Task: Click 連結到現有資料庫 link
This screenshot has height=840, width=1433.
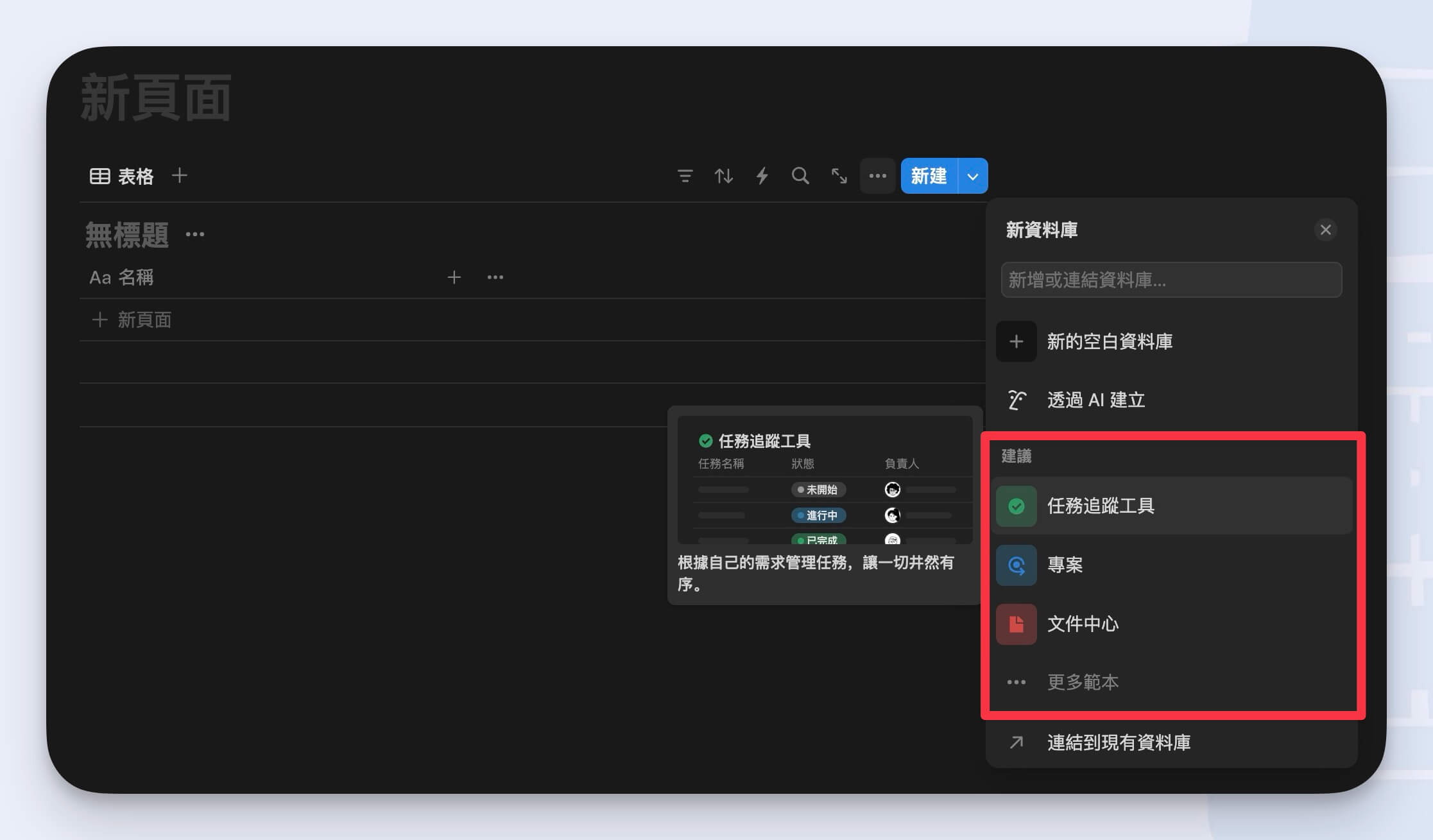Action: click(1118, 742)
